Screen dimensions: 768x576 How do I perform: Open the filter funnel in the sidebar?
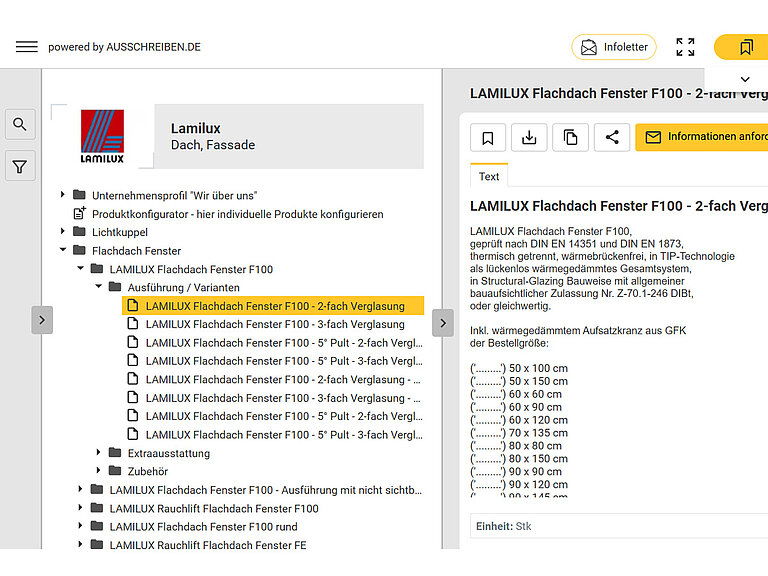(x=20, y=167)
